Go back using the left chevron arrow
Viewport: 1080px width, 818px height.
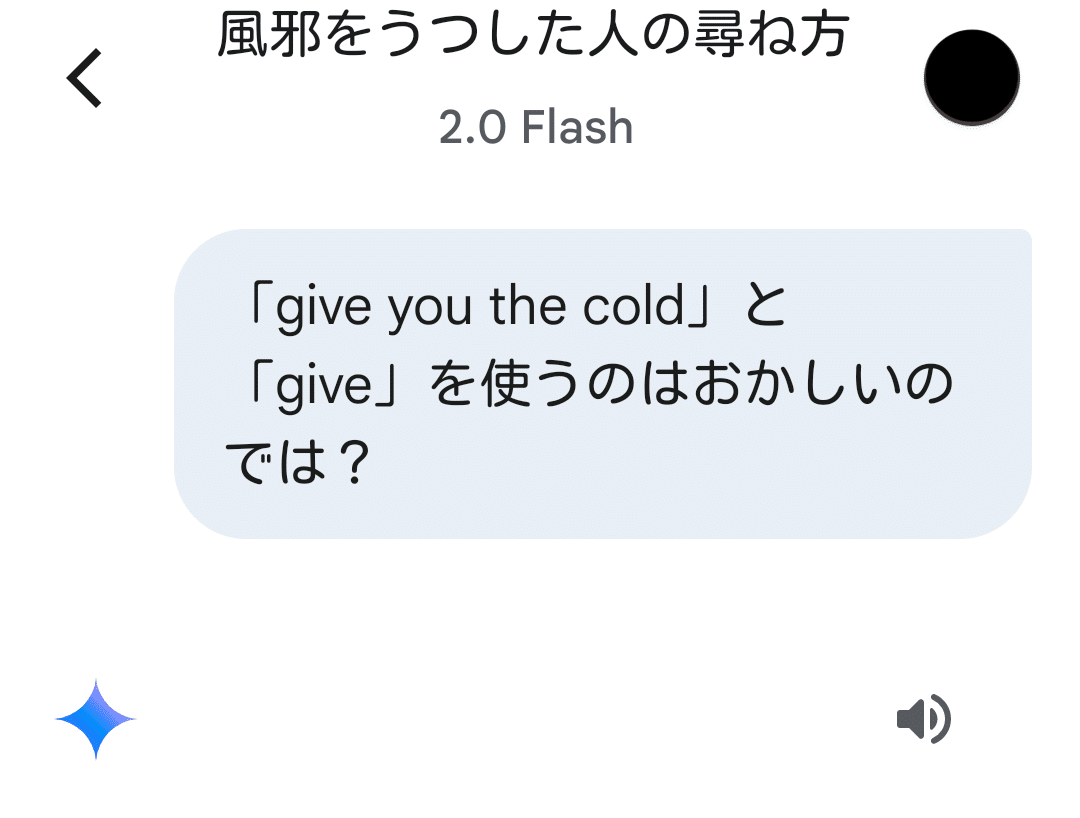[84, 78]
